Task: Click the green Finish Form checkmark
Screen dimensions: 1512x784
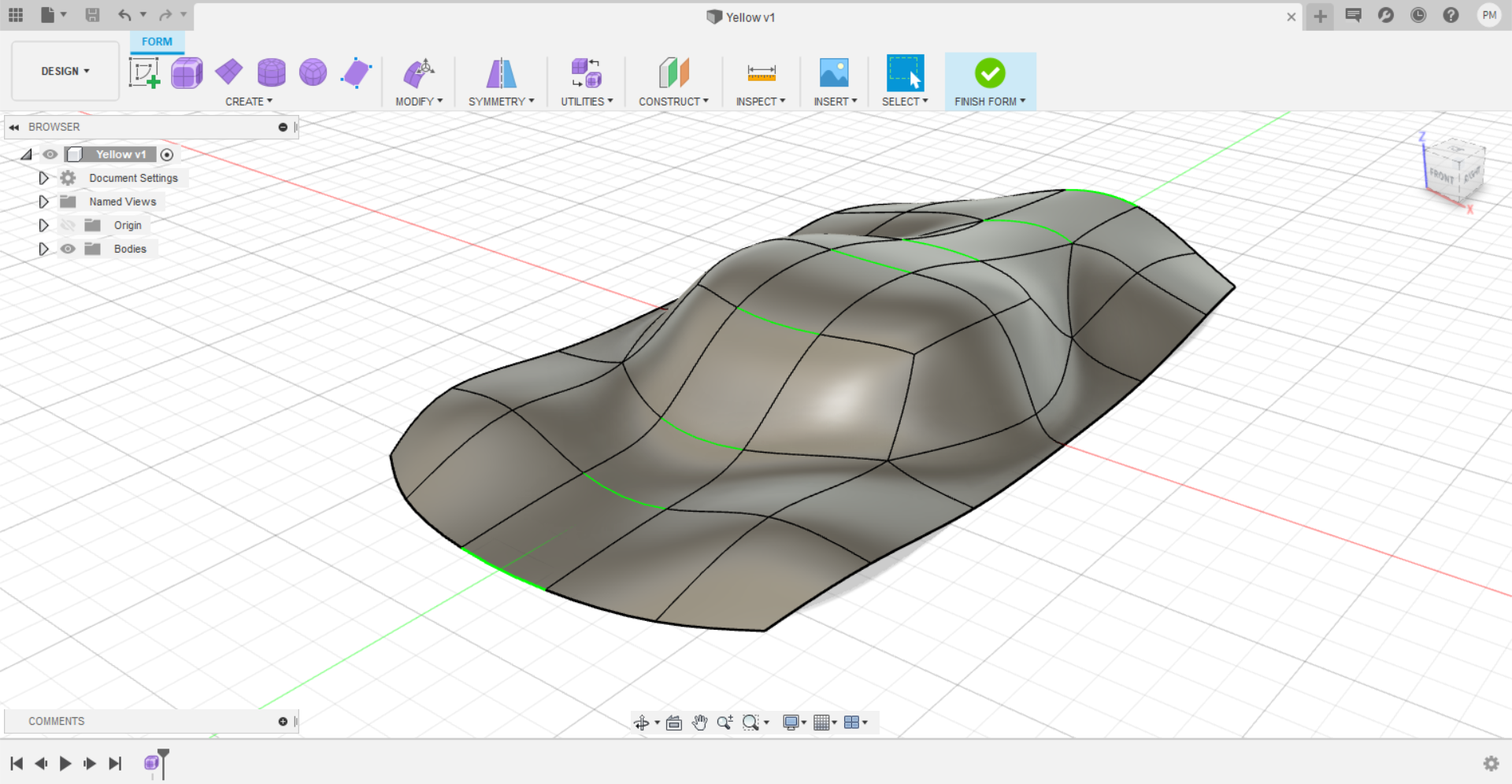Action: click(x=990, y=73)
